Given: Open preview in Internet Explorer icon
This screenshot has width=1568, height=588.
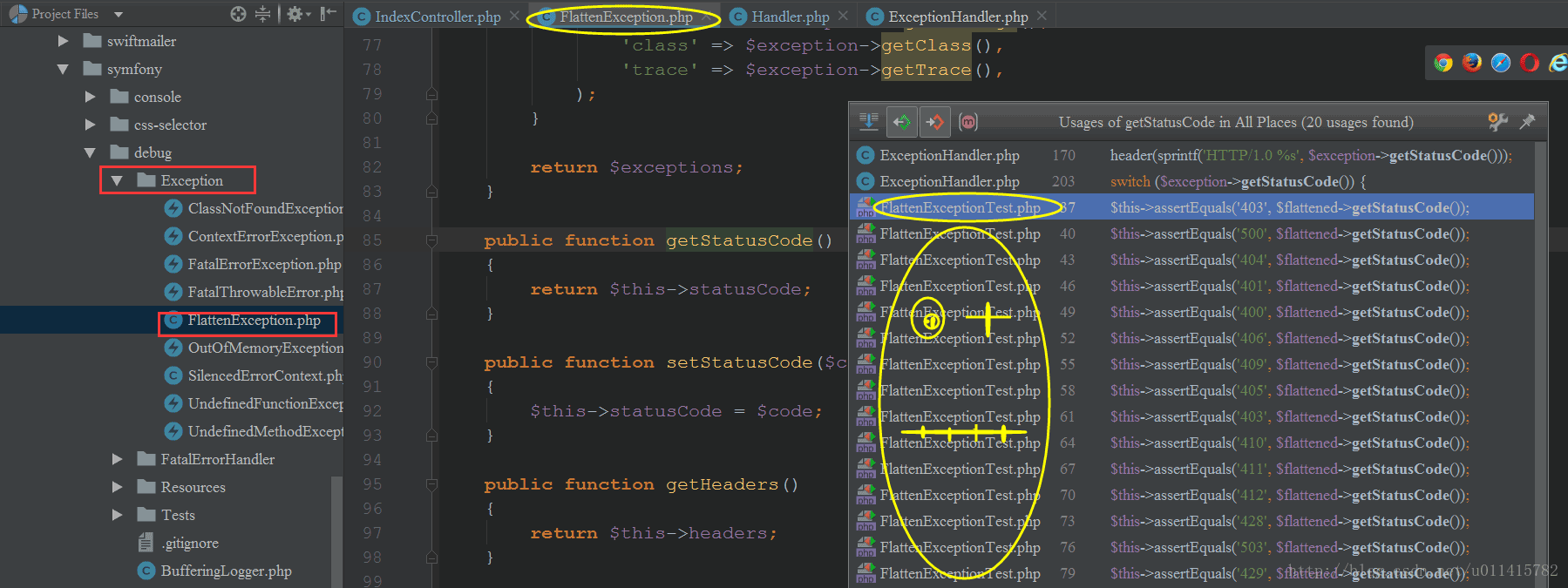Looking at the screenshot, I should [1558, 63].
